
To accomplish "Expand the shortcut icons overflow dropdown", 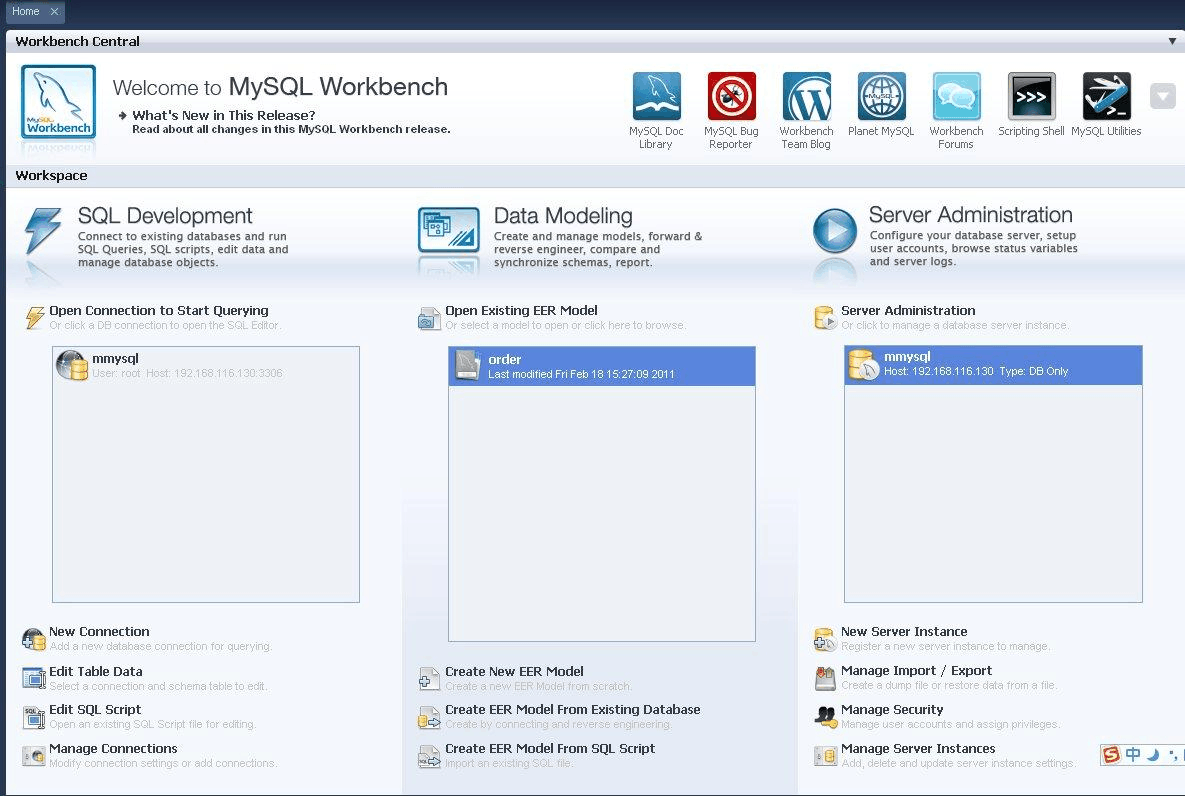I will [x=1162, y=96].
